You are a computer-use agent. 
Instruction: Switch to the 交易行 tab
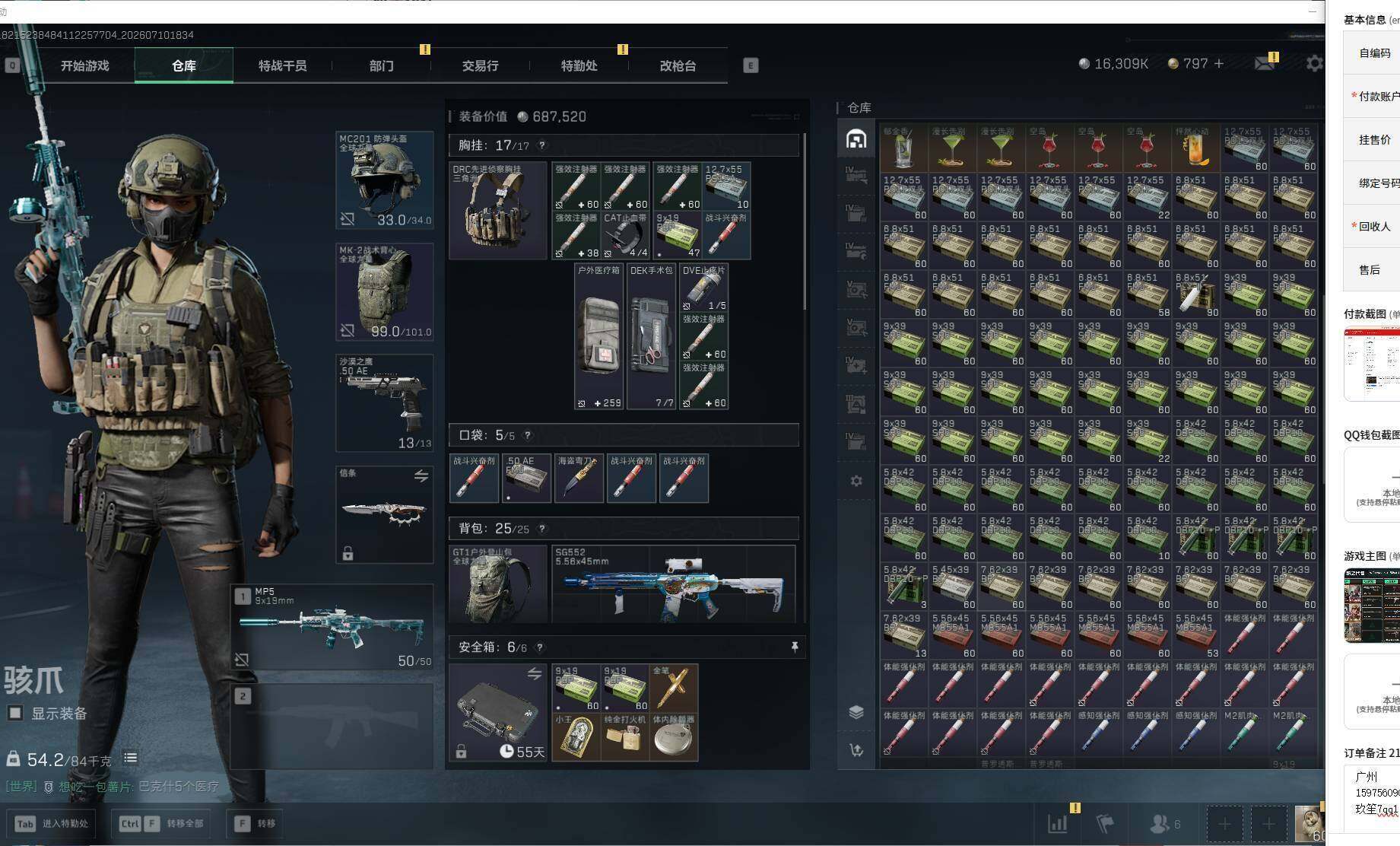click(x=480, y=65)
